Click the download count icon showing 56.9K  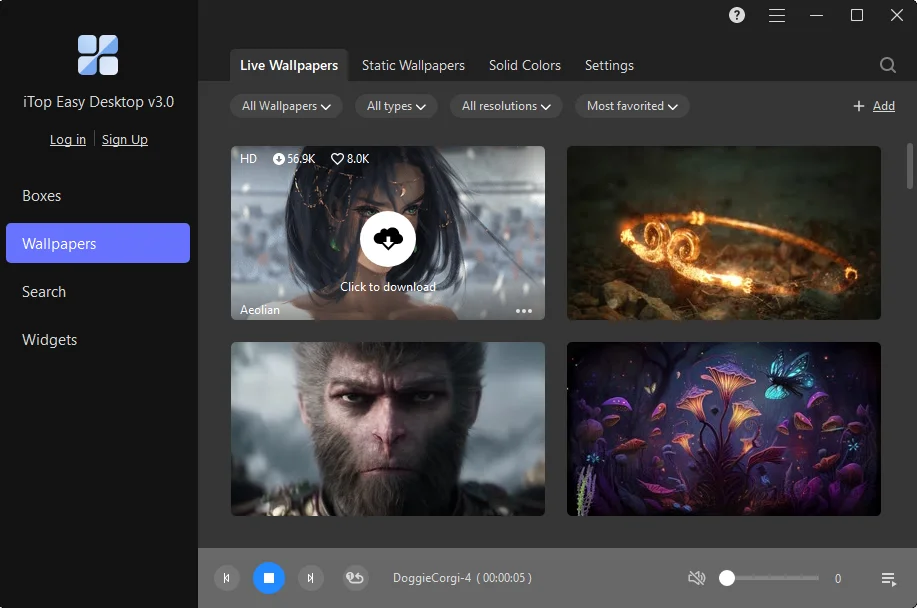coord(278,158)
